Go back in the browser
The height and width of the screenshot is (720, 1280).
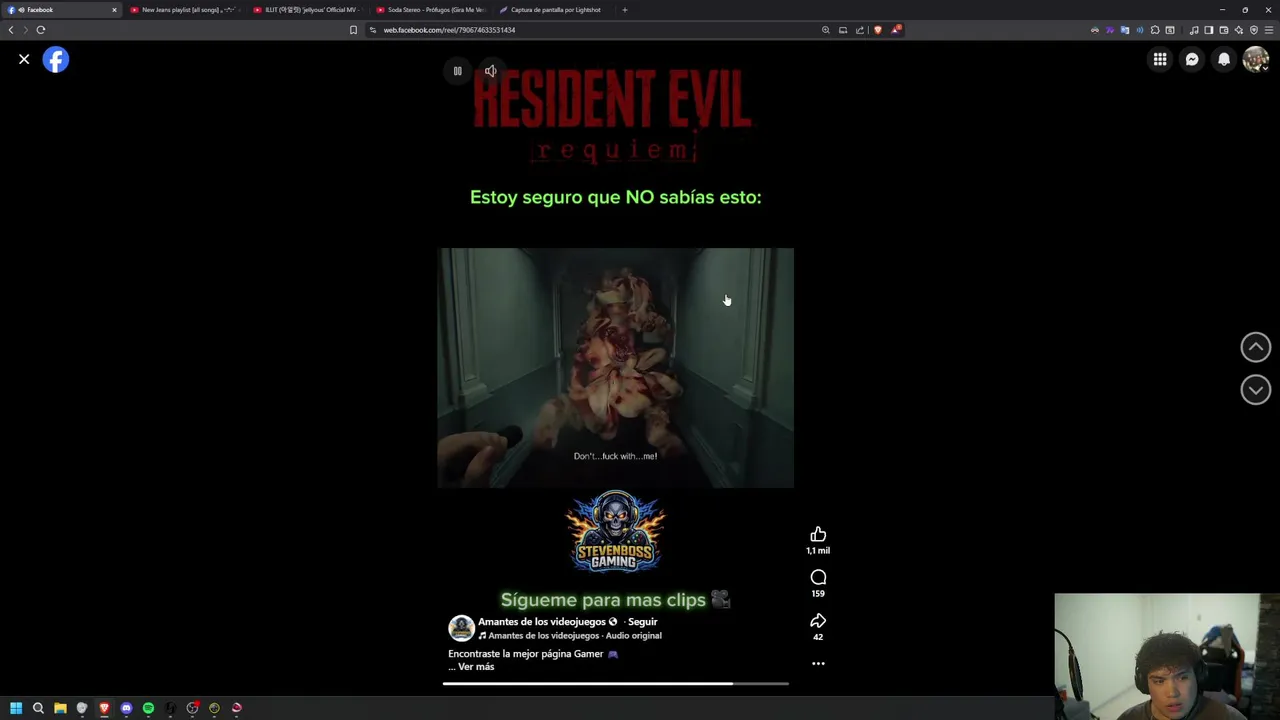11,30
